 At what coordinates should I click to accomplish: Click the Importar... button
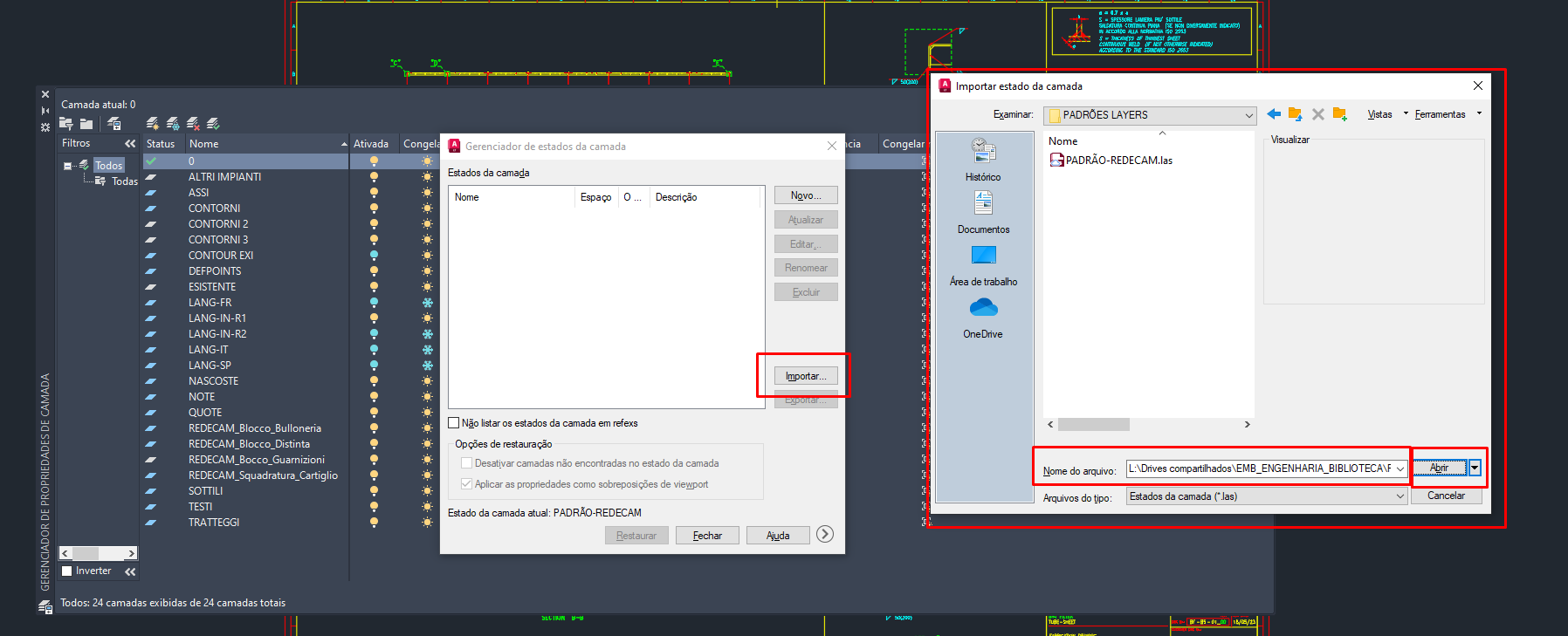(x=805, y=376)
